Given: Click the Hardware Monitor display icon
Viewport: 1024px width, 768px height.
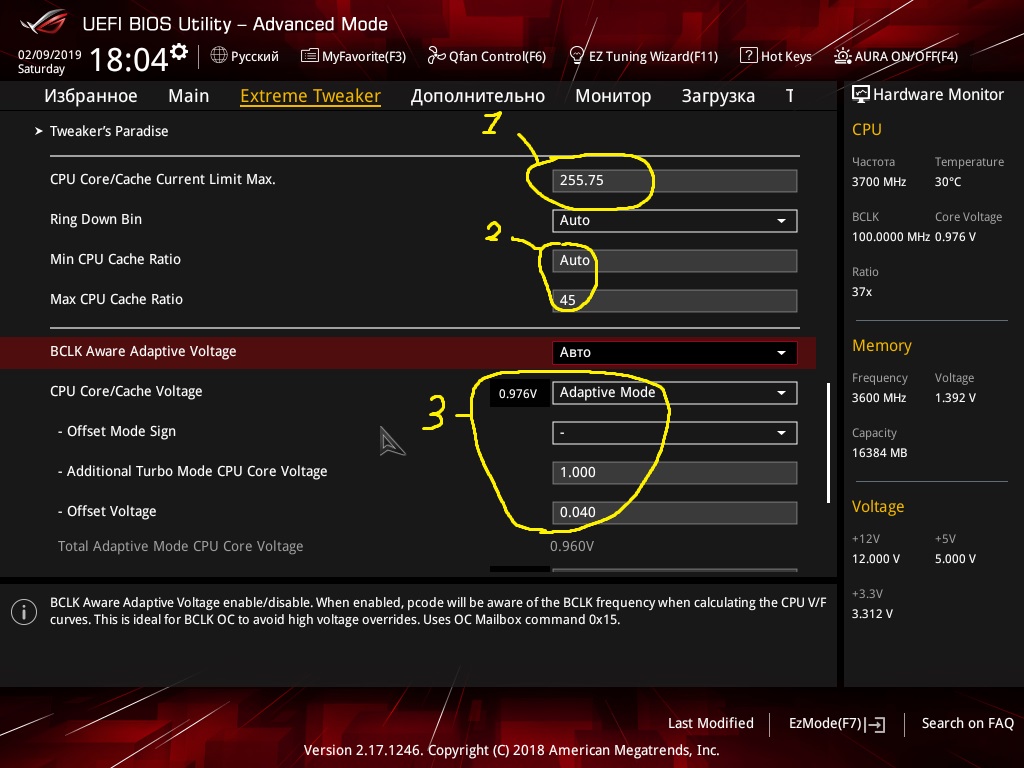Looking at the screenshot, I should [x=861, y=95].
